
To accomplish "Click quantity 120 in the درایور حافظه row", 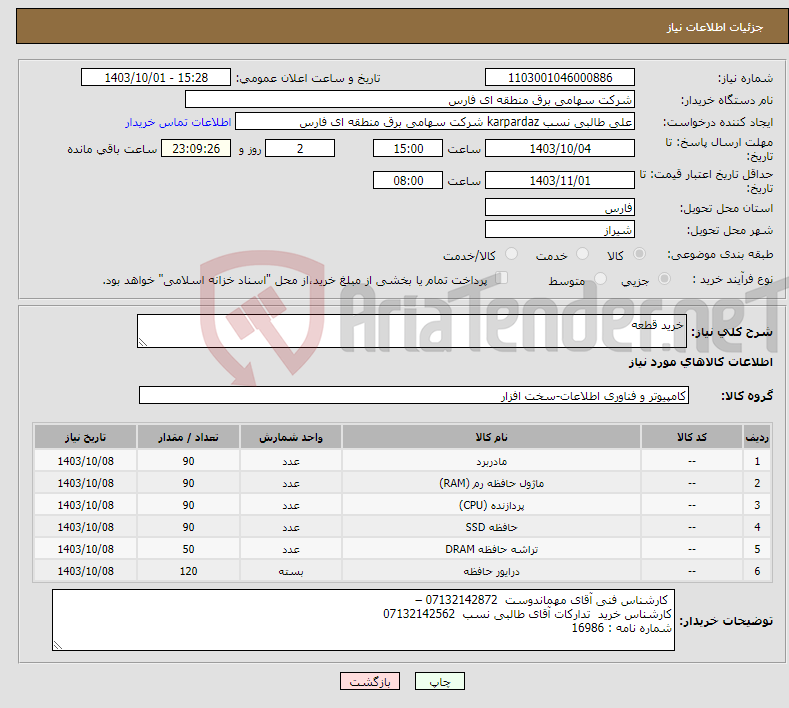I will coord(188,571).
